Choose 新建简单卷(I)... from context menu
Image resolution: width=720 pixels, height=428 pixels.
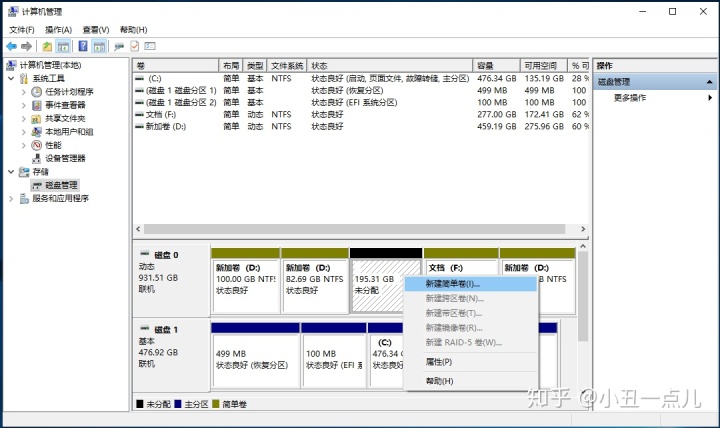(x=470, y=284)
